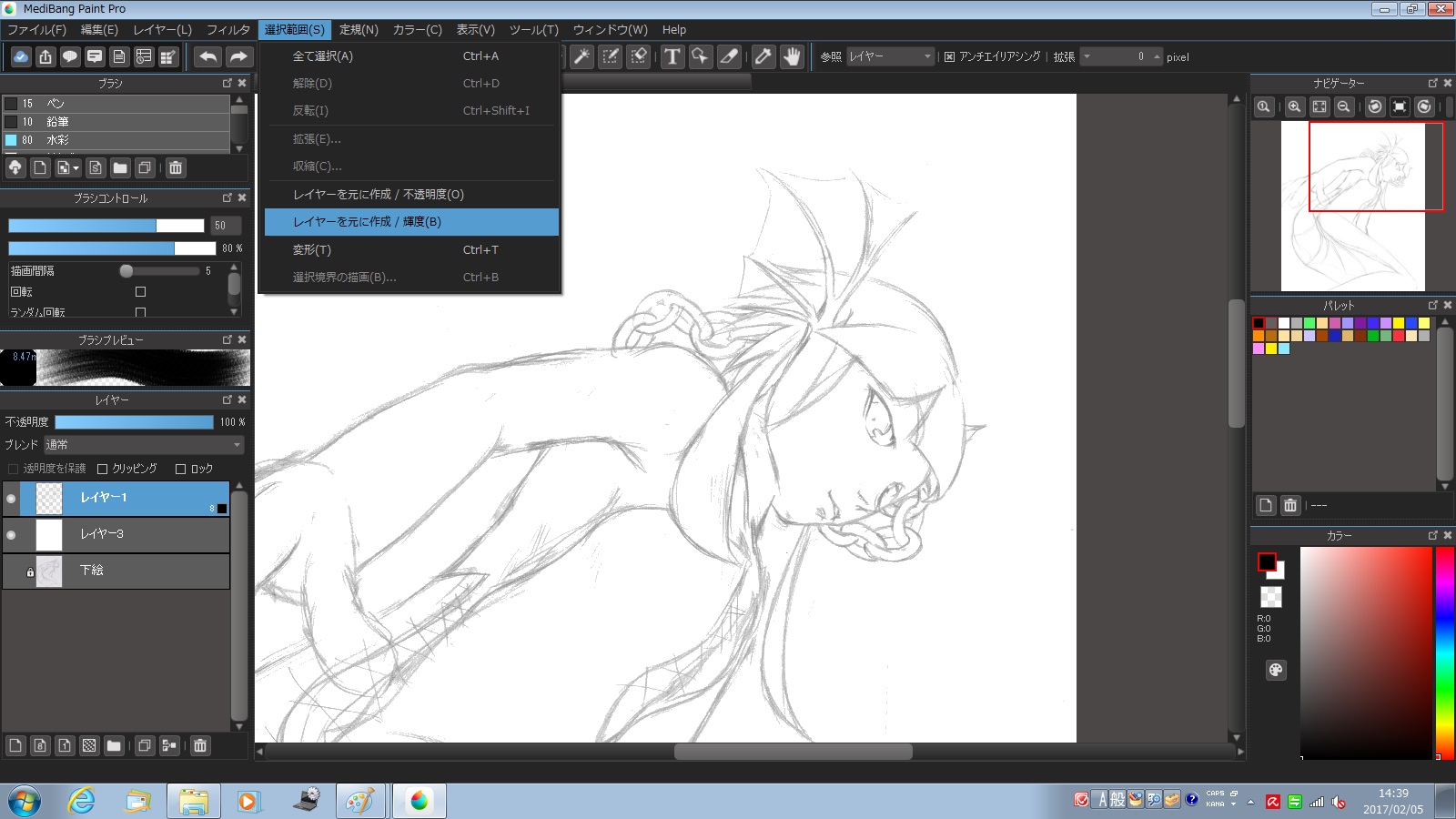Open Internet Explorer from the taskbar
Screen dimensions: 1456x819
pos(82,801)
